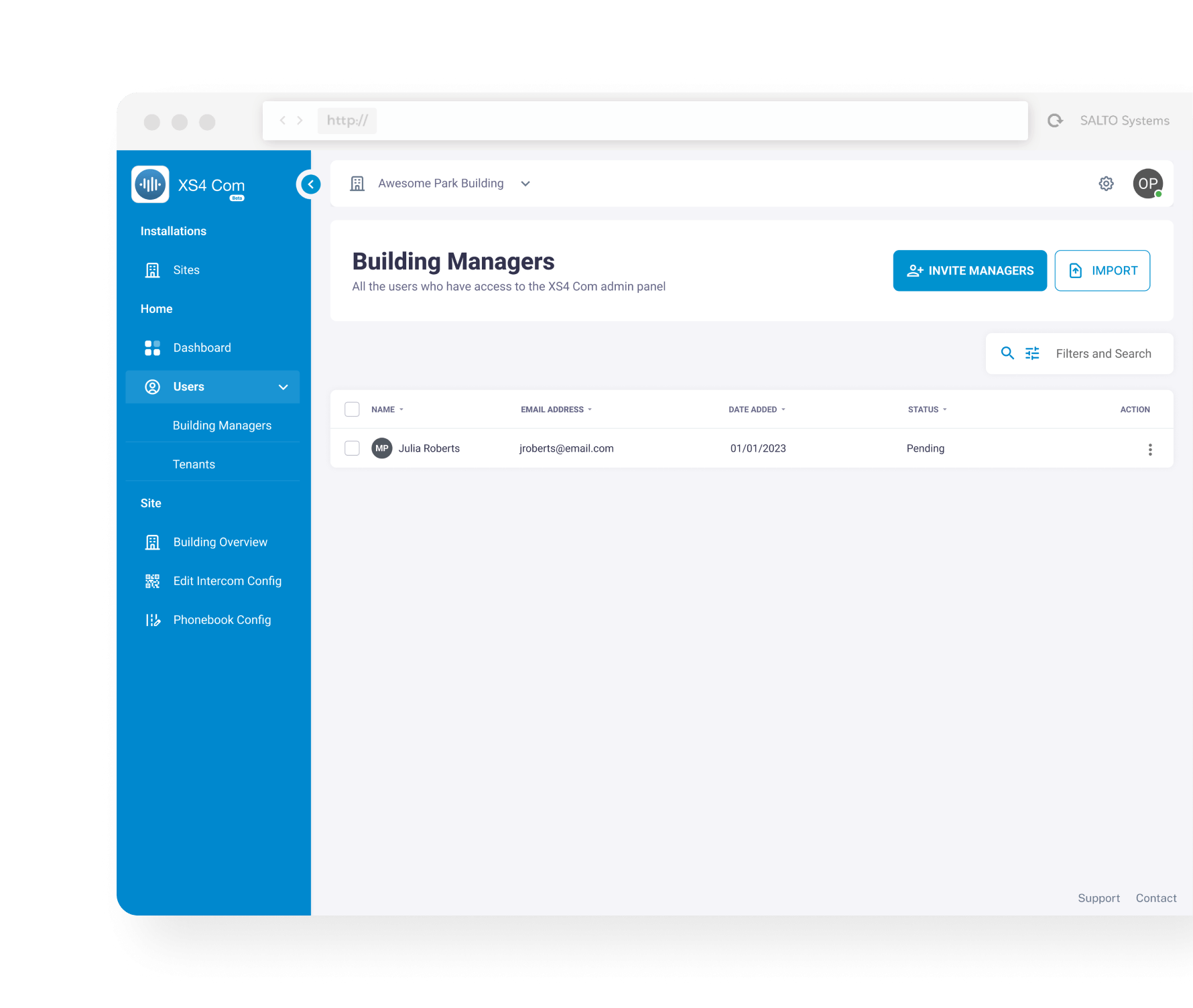Open the three-dot action menu for Julia Roberts
The image size is (1193, 1008).
[1150, 449]
